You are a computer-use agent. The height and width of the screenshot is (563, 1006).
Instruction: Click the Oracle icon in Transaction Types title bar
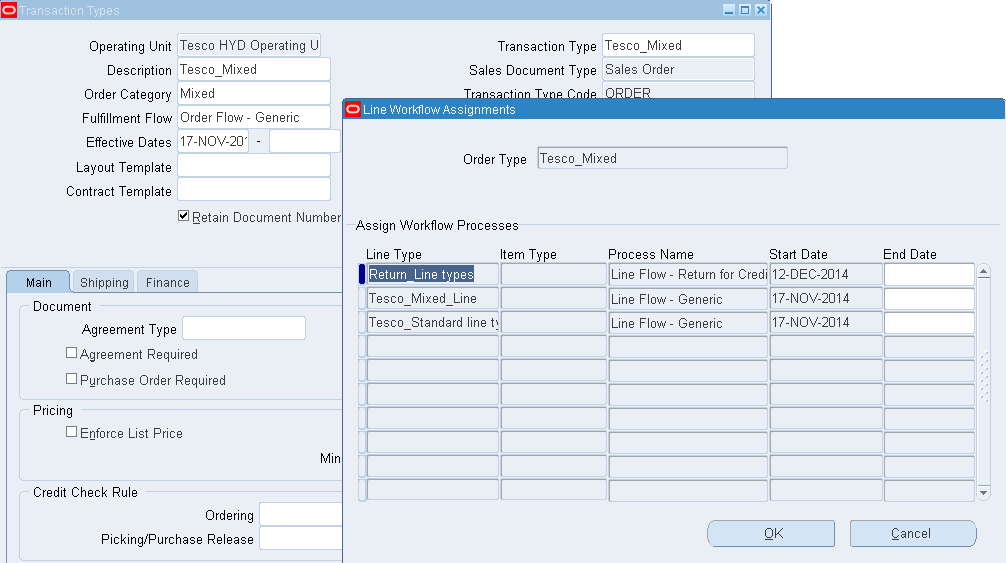pyautogui.click(x=8, y=10)
